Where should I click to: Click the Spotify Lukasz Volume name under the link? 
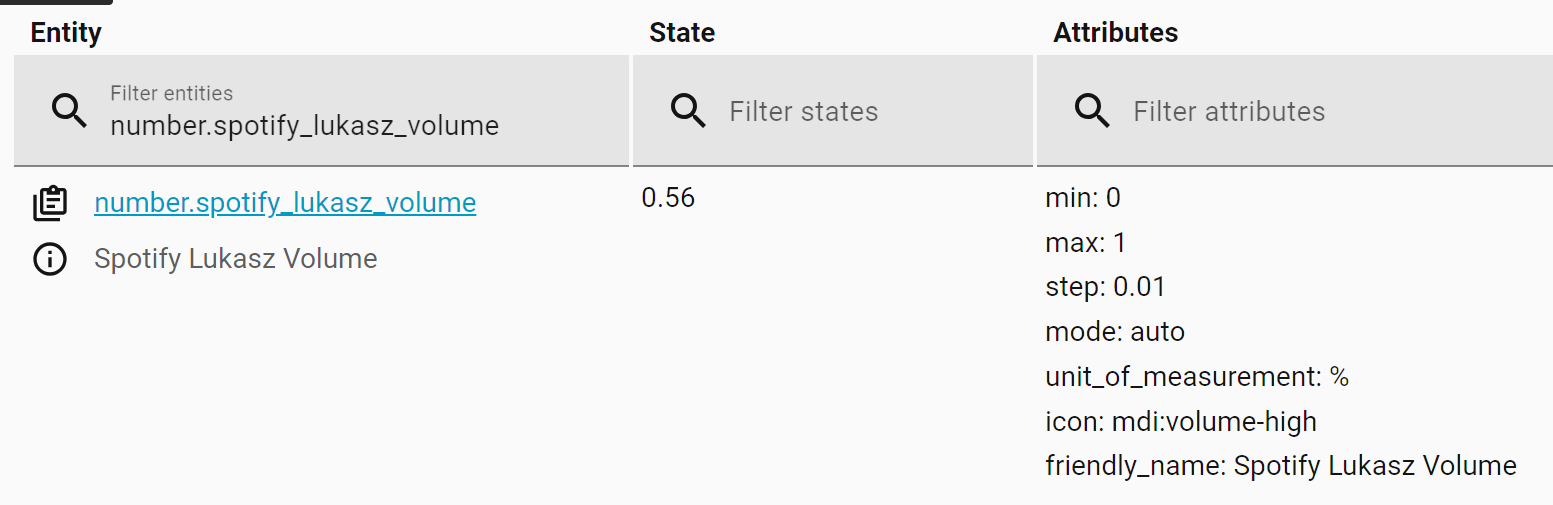[236, 259]
